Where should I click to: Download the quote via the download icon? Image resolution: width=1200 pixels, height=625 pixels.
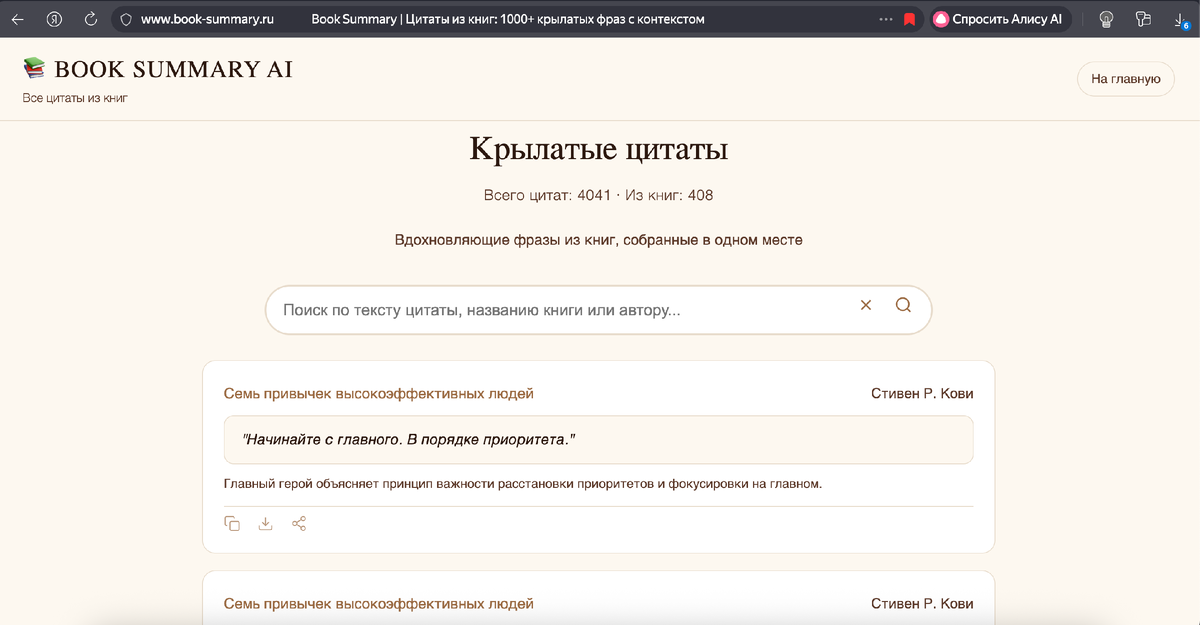pos(265,523)
